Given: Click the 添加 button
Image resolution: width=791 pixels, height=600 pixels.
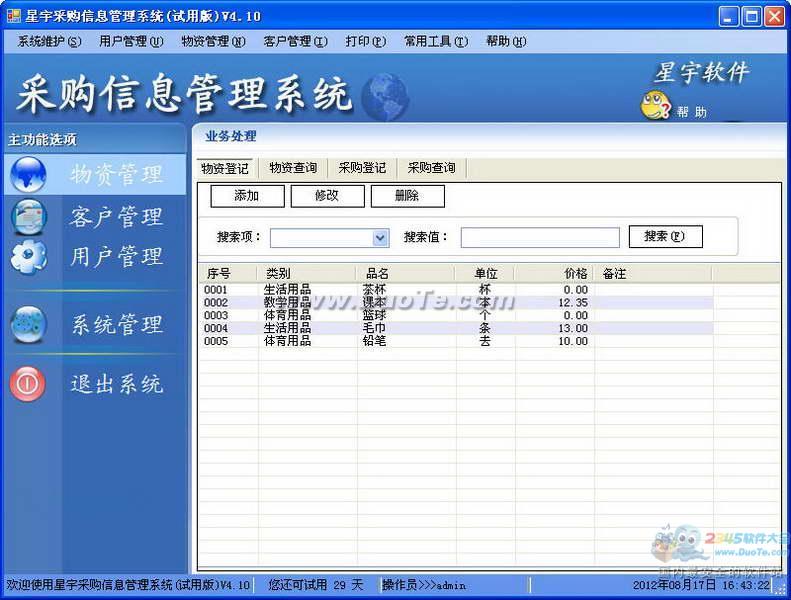Looking at the screenshot, I should click(x=247, y=196).
